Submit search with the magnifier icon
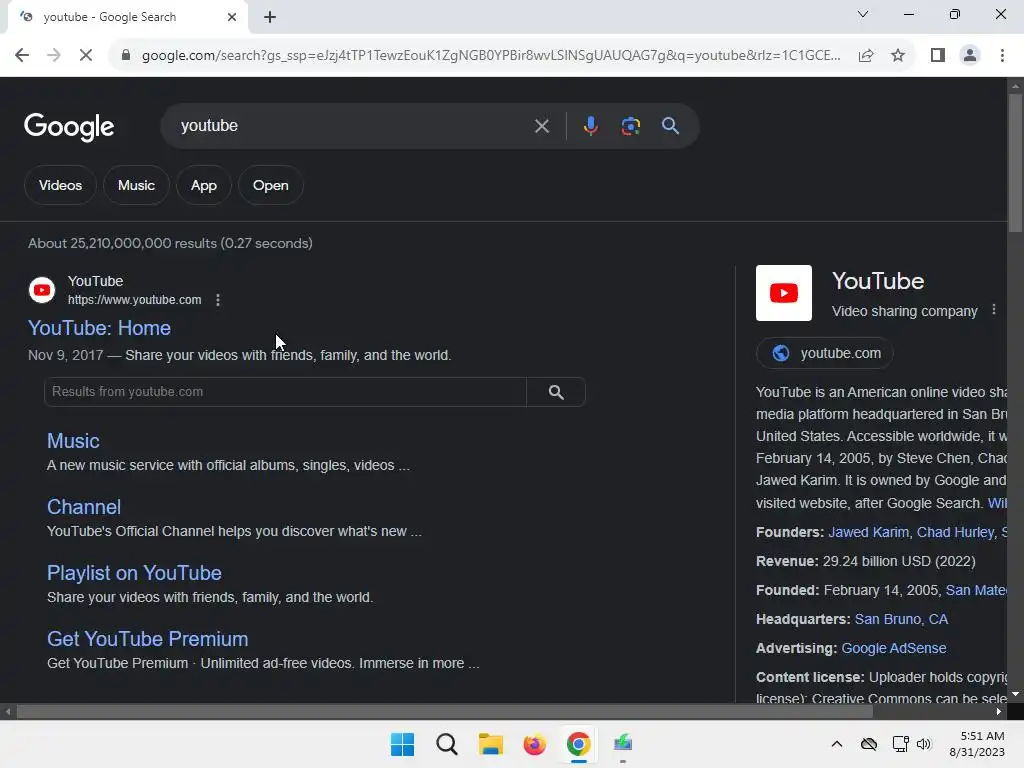This screenshot has height=768, width=1024. coord(670,126)
